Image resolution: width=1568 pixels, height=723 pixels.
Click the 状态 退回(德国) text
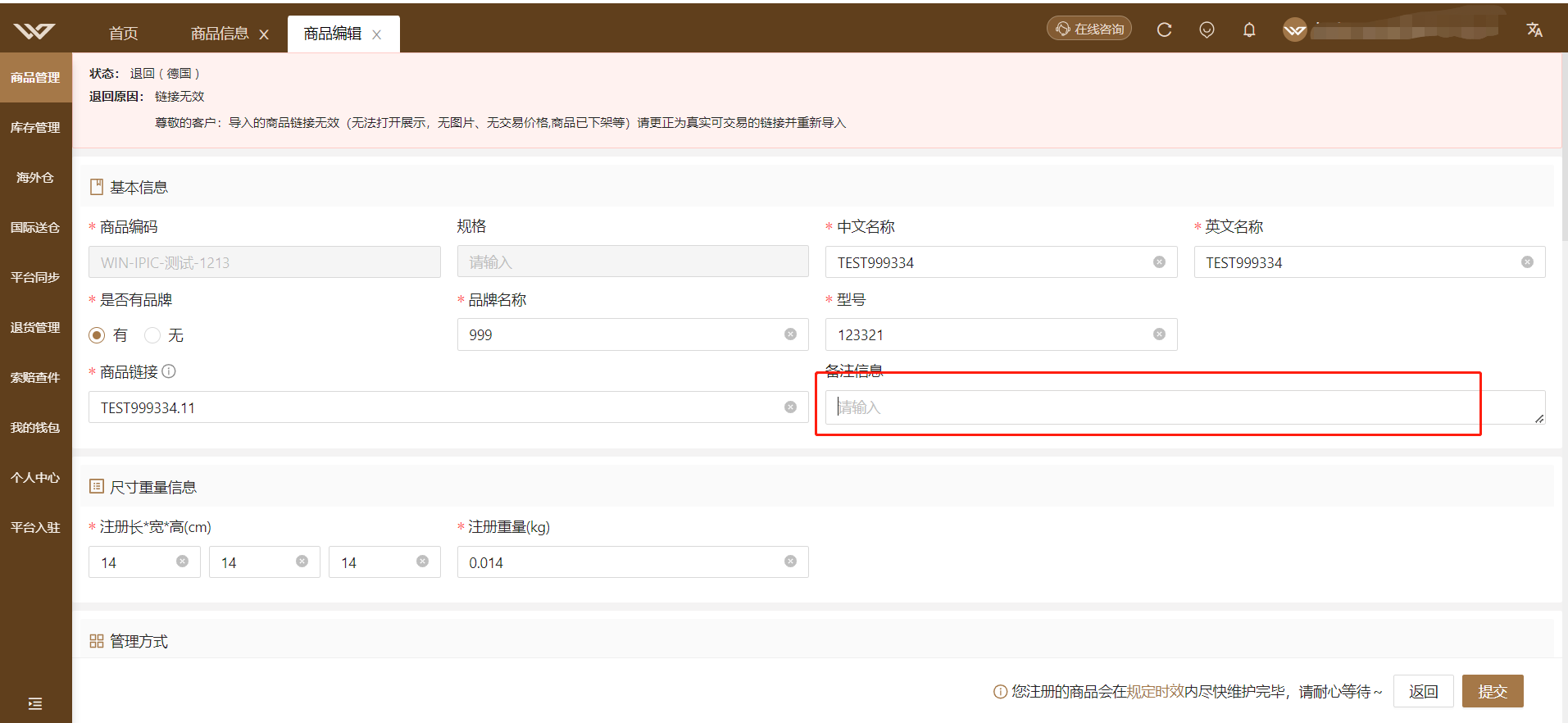coord(144,73)
